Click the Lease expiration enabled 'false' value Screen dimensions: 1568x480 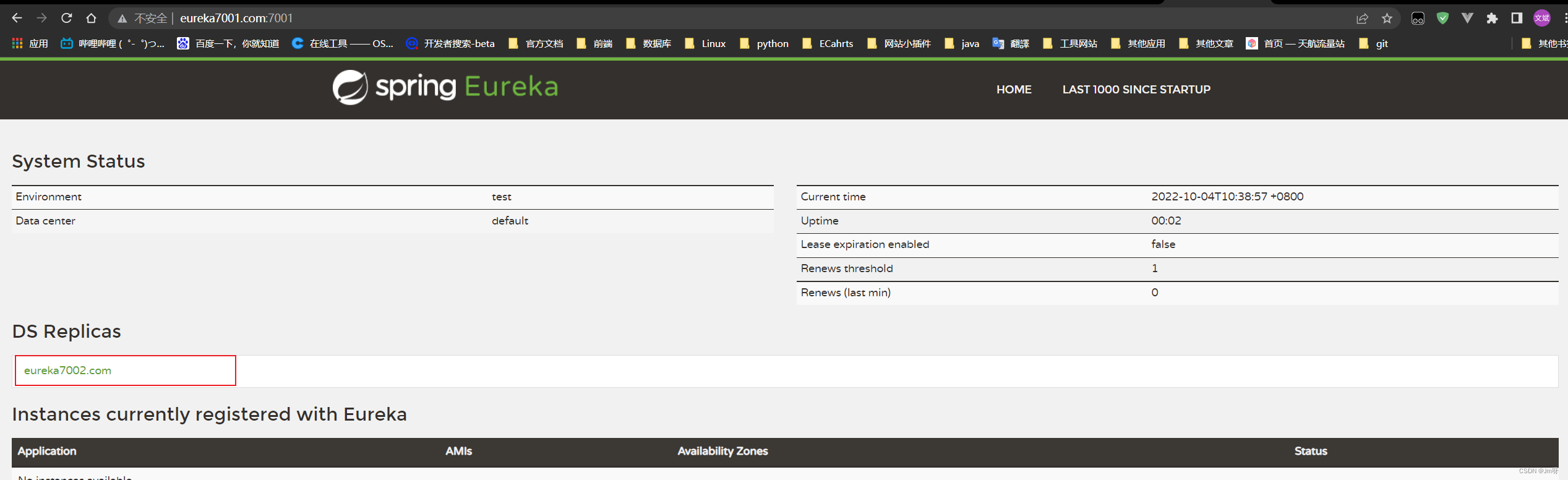point(1163,244)
